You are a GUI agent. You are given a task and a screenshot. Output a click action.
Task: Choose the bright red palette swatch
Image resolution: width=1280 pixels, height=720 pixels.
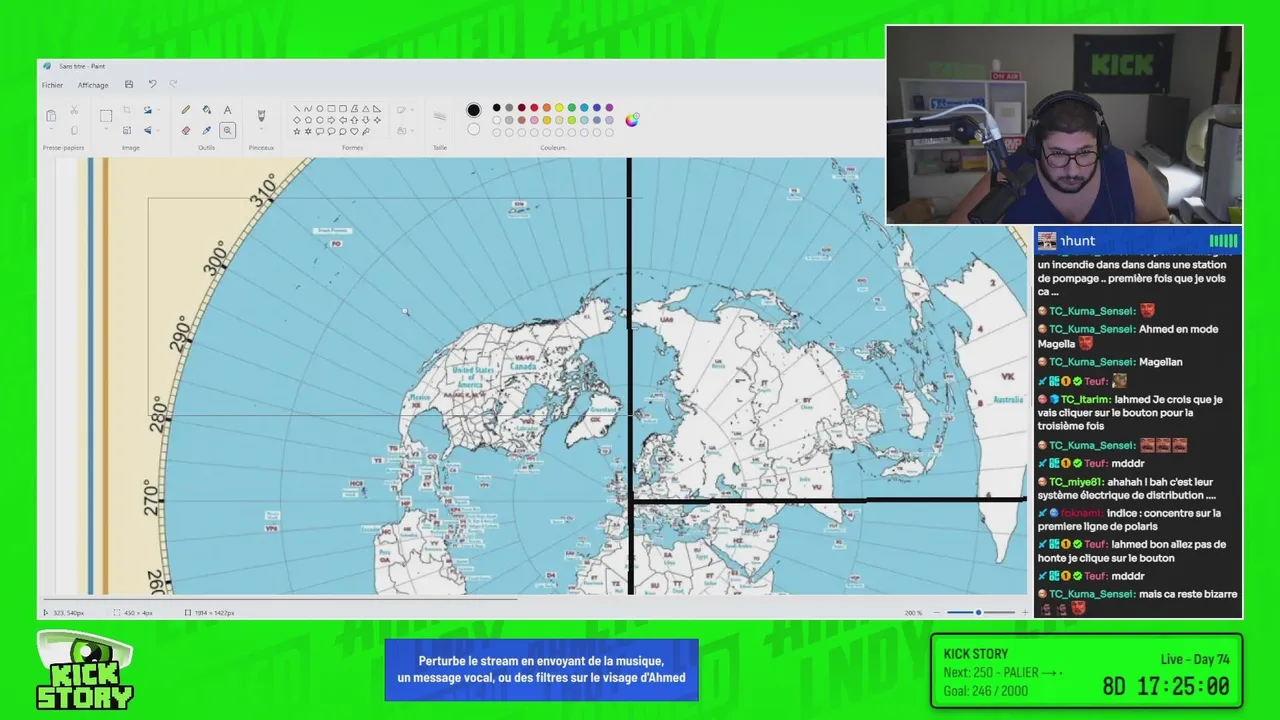[534, 108]
